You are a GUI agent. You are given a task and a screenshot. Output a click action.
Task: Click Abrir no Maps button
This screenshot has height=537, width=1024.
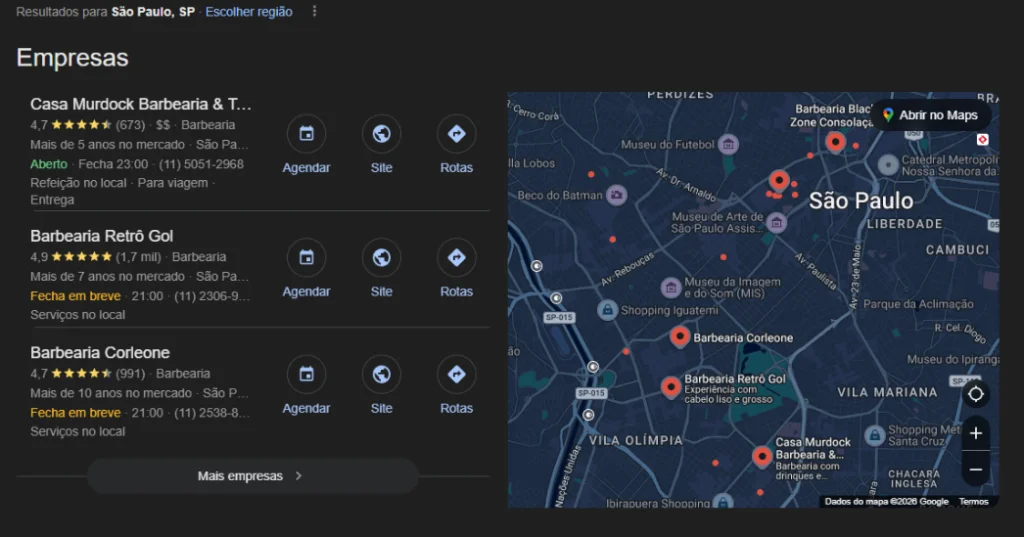(x=931, y=115)
